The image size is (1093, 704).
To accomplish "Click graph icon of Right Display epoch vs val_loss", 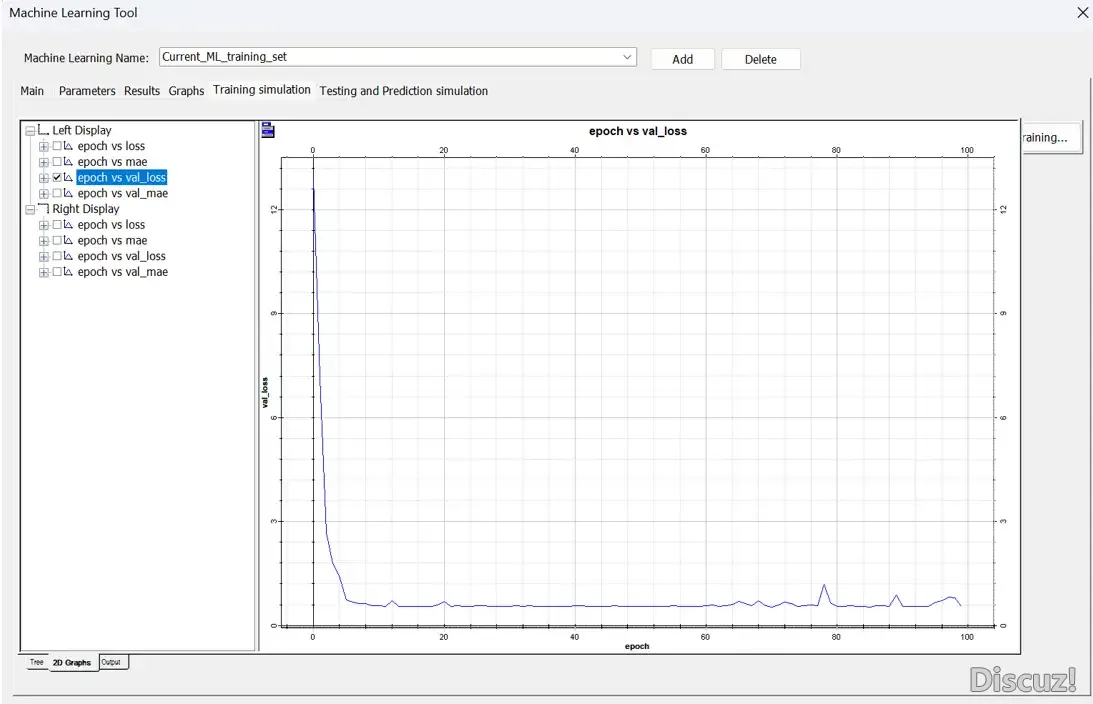I will [68, 257].
